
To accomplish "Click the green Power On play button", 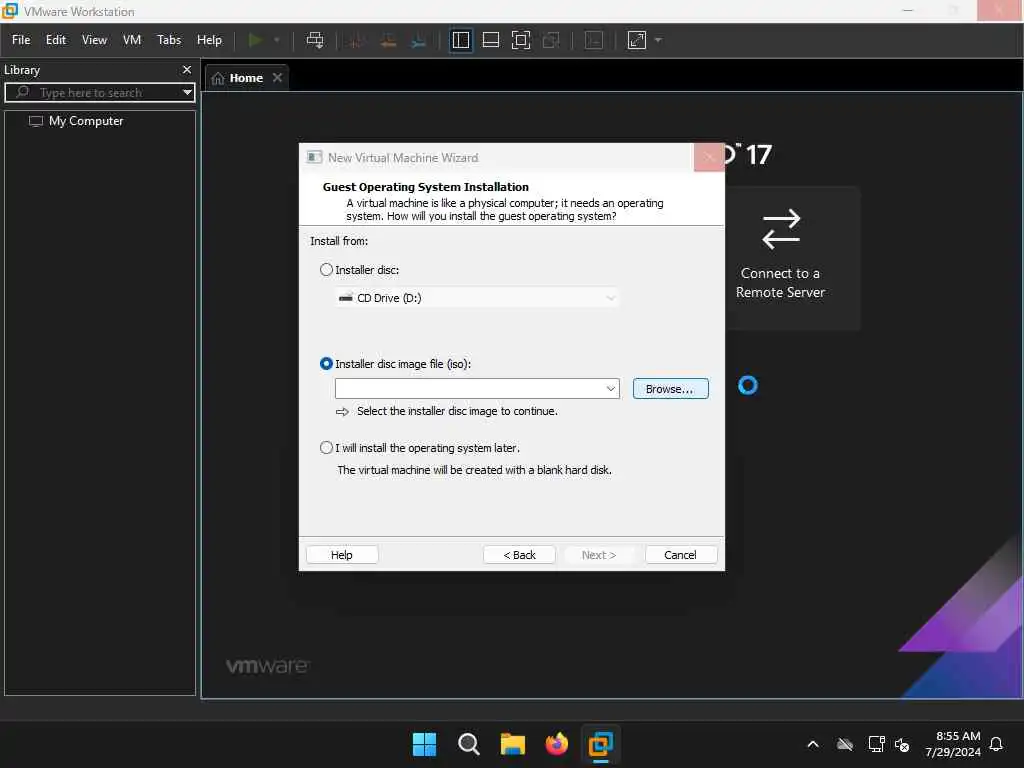I will [x=255, y=40].
